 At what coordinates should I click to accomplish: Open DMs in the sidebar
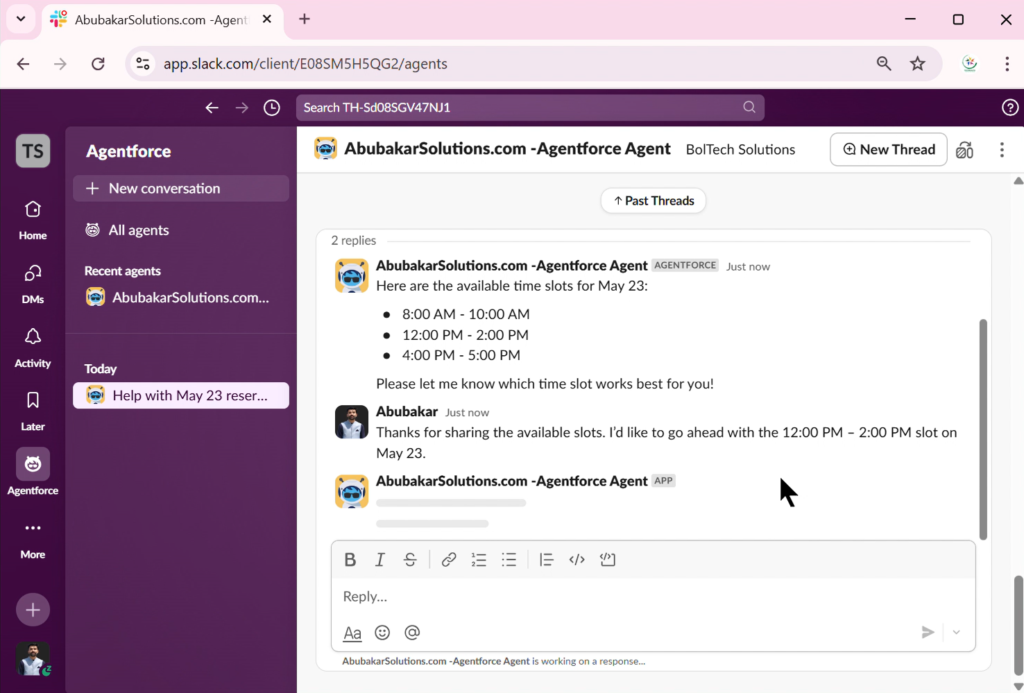pyautogui.click(x=33, y=284)
